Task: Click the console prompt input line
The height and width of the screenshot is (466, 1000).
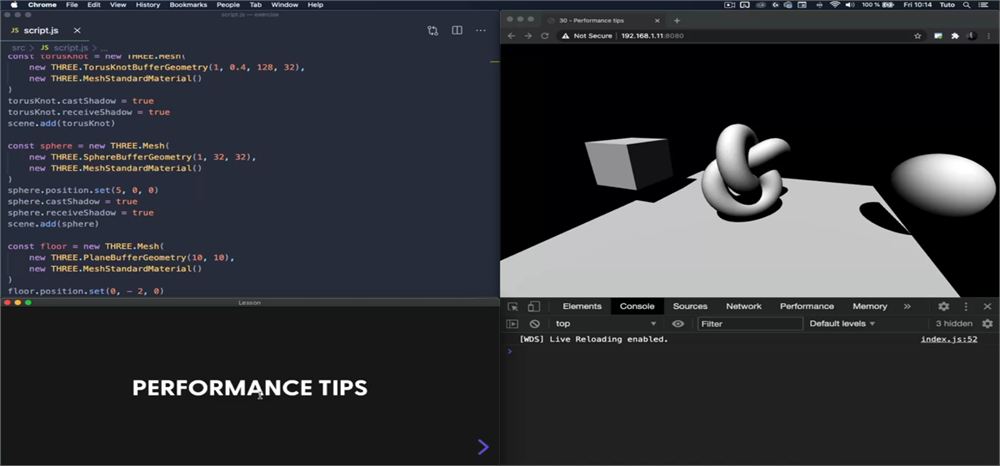Action: [x=750, y=351]
